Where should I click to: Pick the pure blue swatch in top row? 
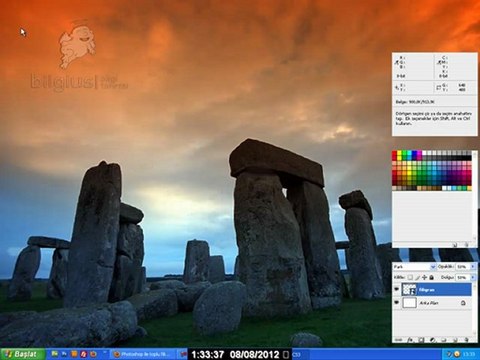point(414,153)
